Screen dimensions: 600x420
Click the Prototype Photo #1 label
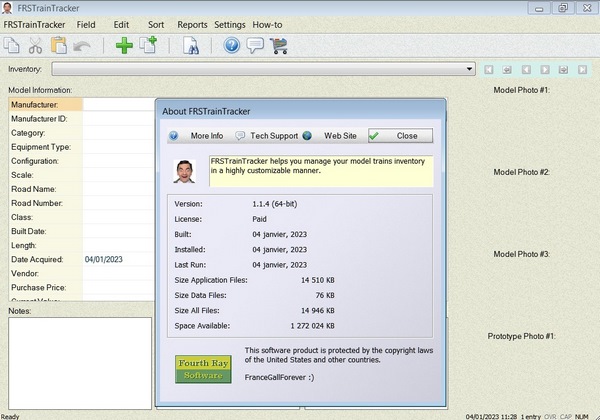521,336
